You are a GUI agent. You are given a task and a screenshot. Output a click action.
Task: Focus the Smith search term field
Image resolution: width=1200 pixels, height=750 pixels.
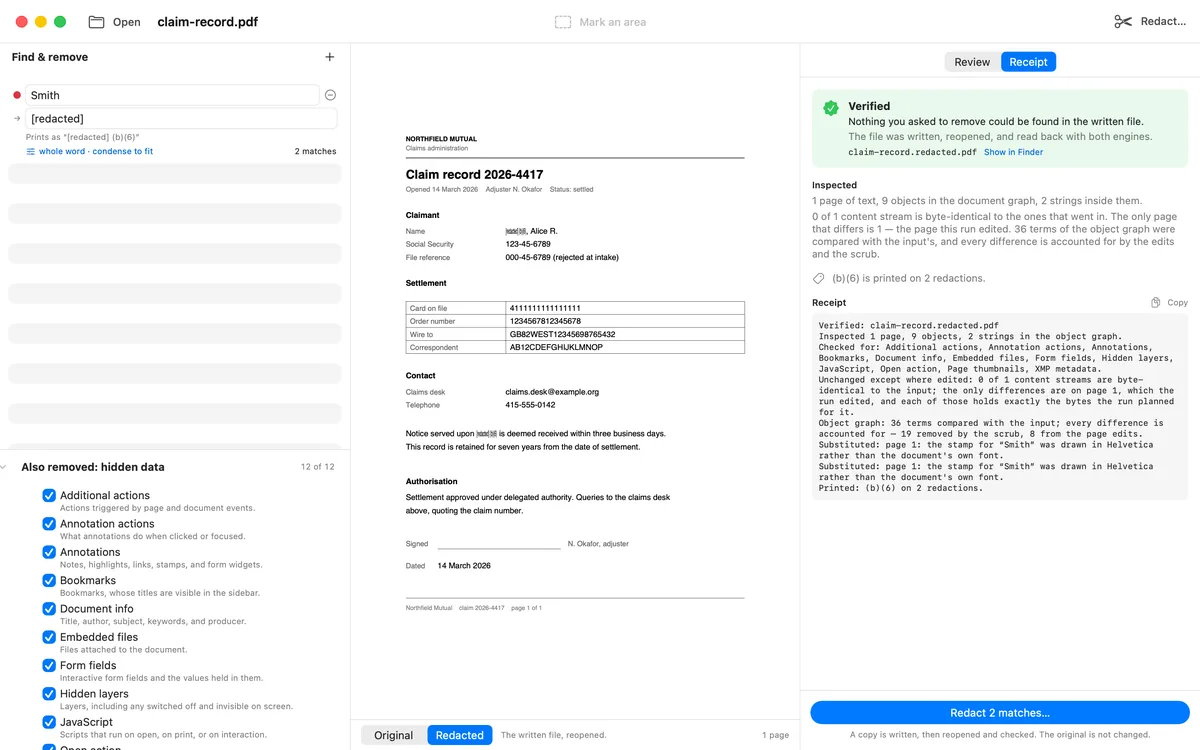click(173, 95)
